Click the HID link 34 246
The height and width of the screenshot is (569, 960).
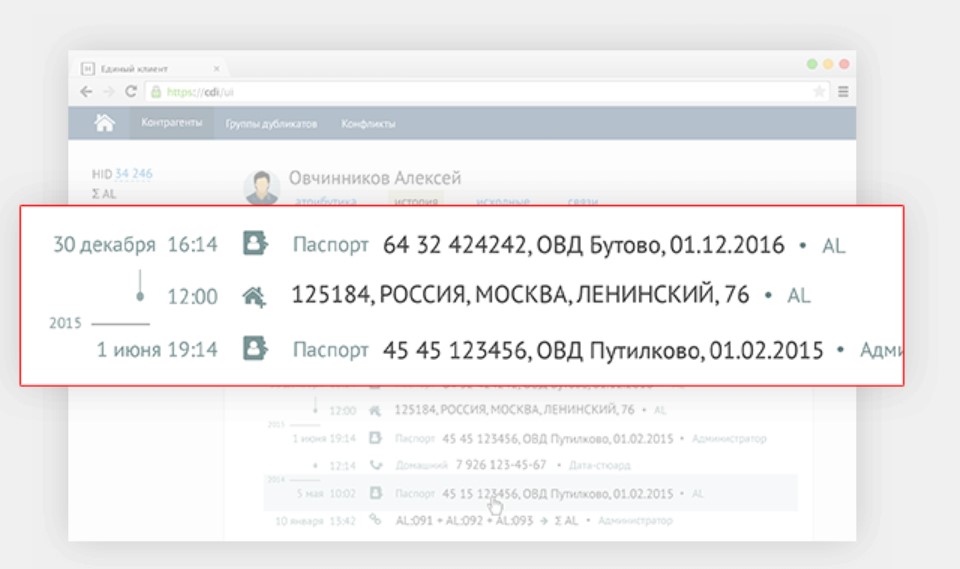click(x=133, y=174)
